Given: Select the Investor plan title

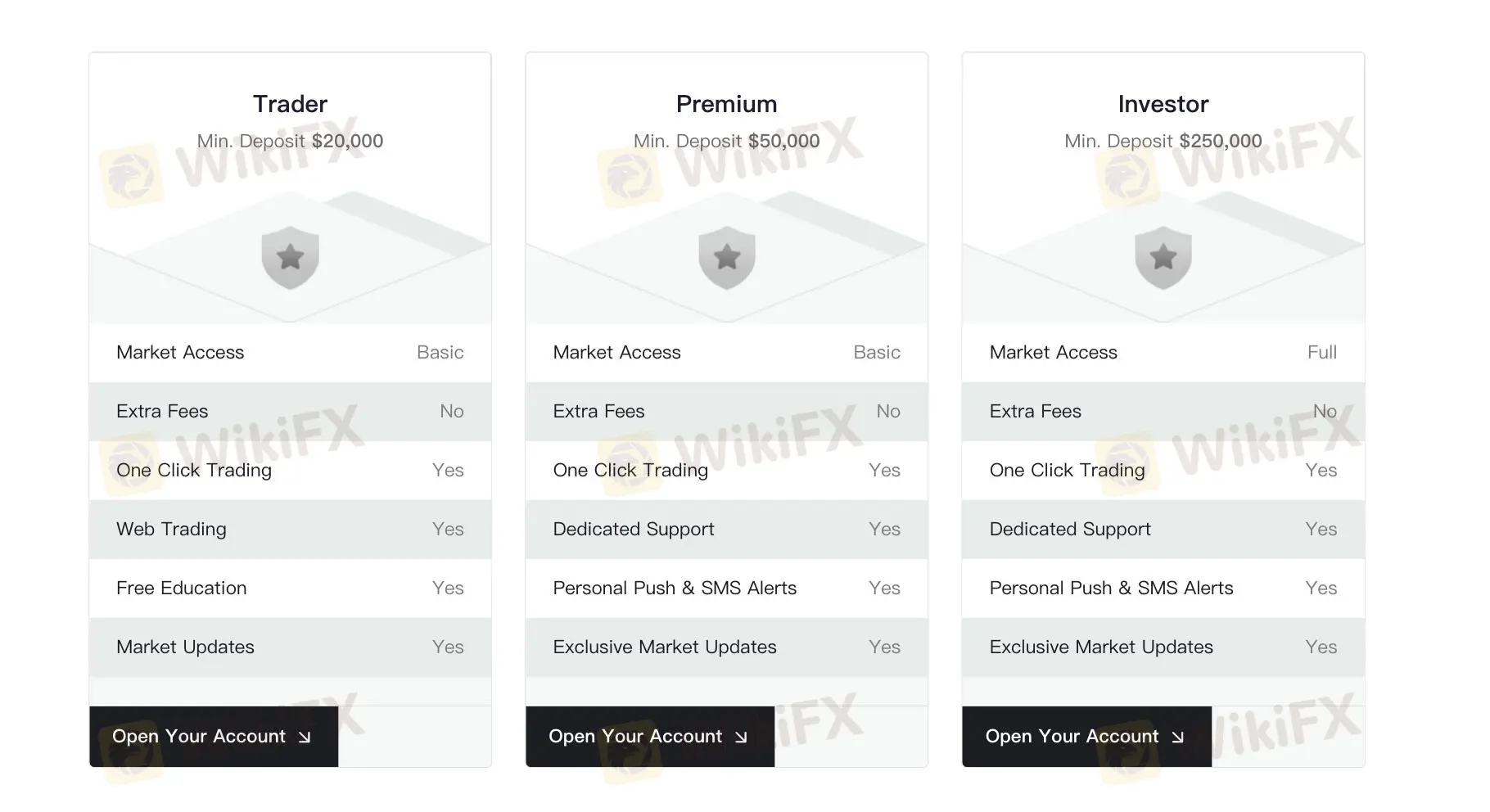Looking at the screenshot, I should tap(1163, 104).
